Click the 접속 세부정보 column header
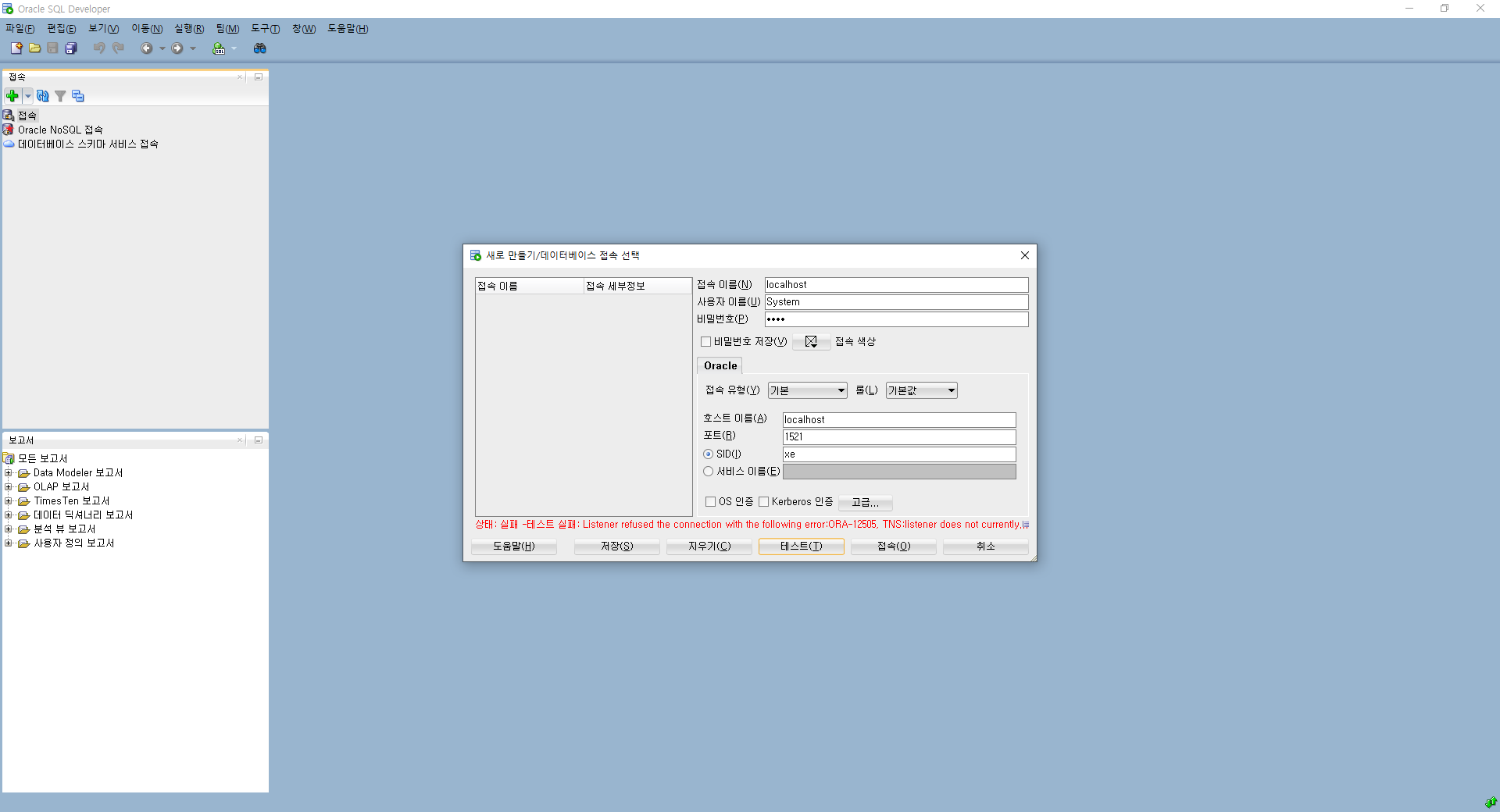 (637, 286)
